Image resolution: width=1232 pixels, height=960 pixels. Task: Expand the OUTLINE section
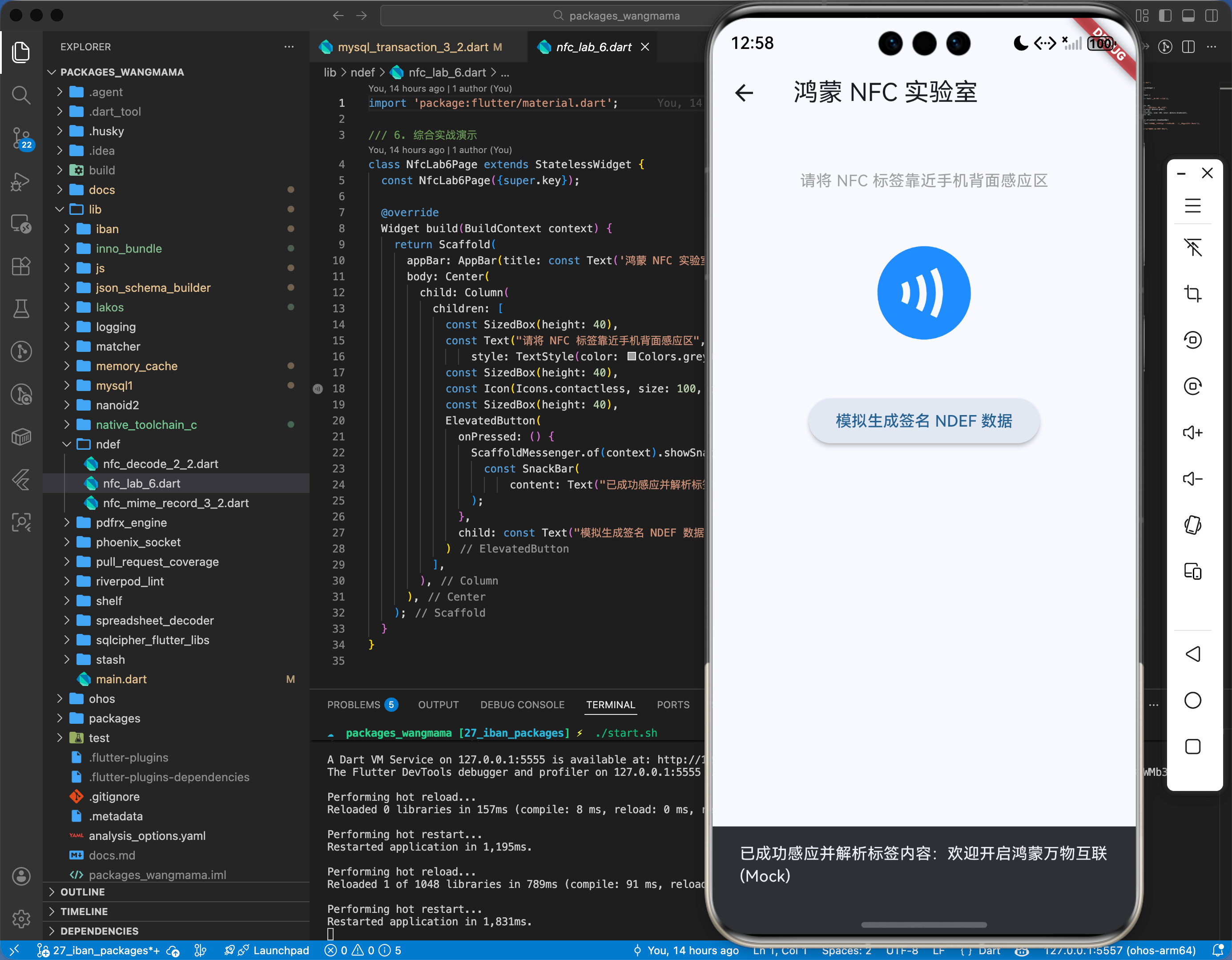tap(82, 891)
